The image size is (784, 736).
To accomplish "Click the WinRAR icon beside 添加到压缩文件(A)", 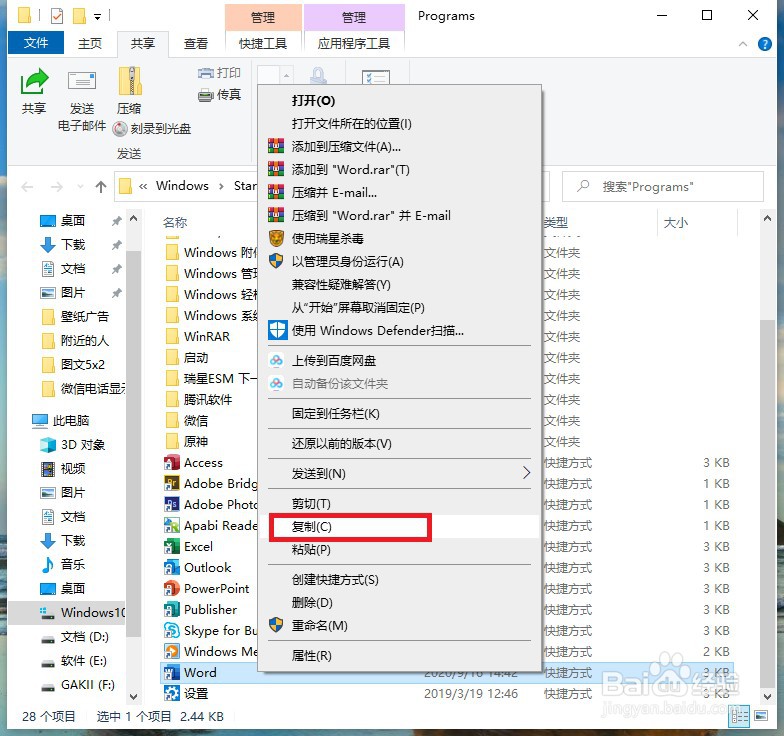I will coord(276,146).
